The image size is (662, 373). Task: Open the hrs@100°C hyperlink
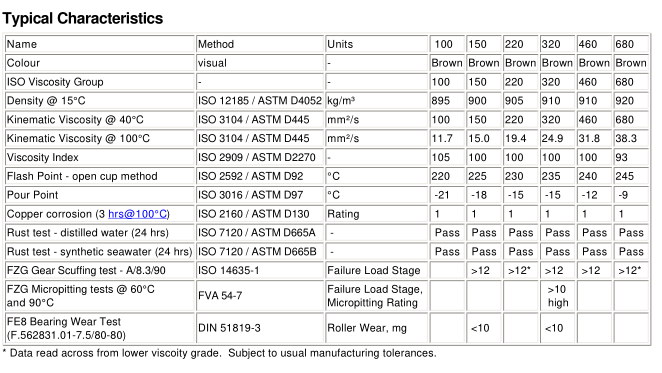(138, 214)
